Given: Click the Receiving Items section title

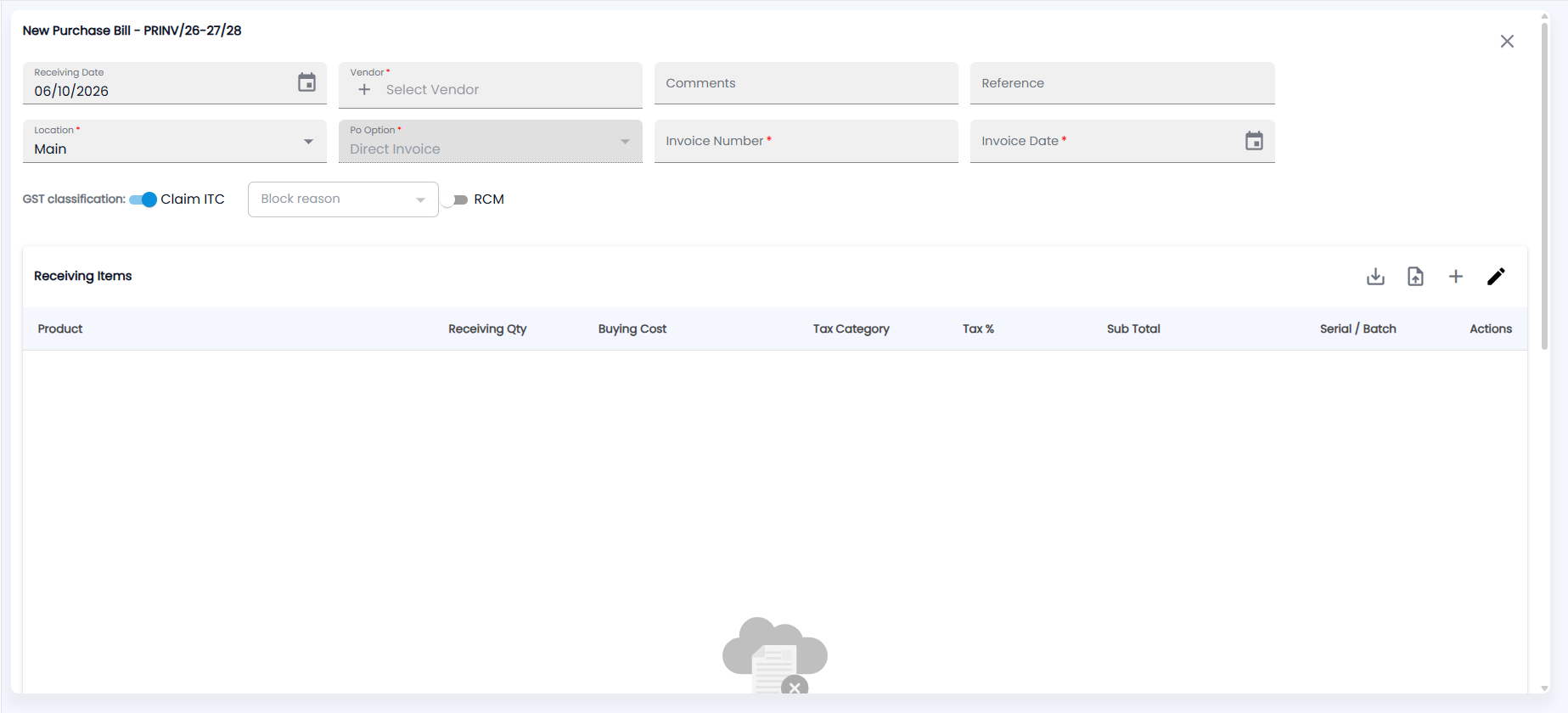Looking at the screenshot, I should (83, 276).
